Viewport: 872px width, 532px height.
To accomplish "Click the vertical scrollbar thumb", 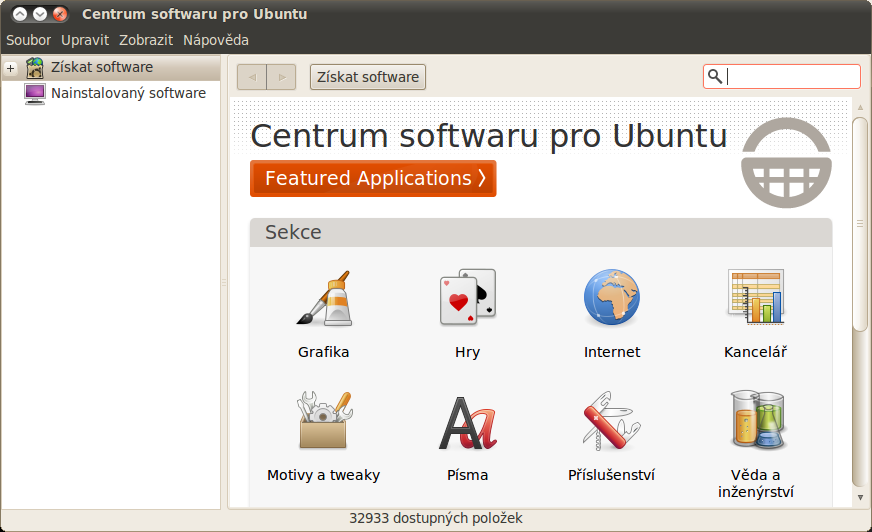I will [860, 224].
